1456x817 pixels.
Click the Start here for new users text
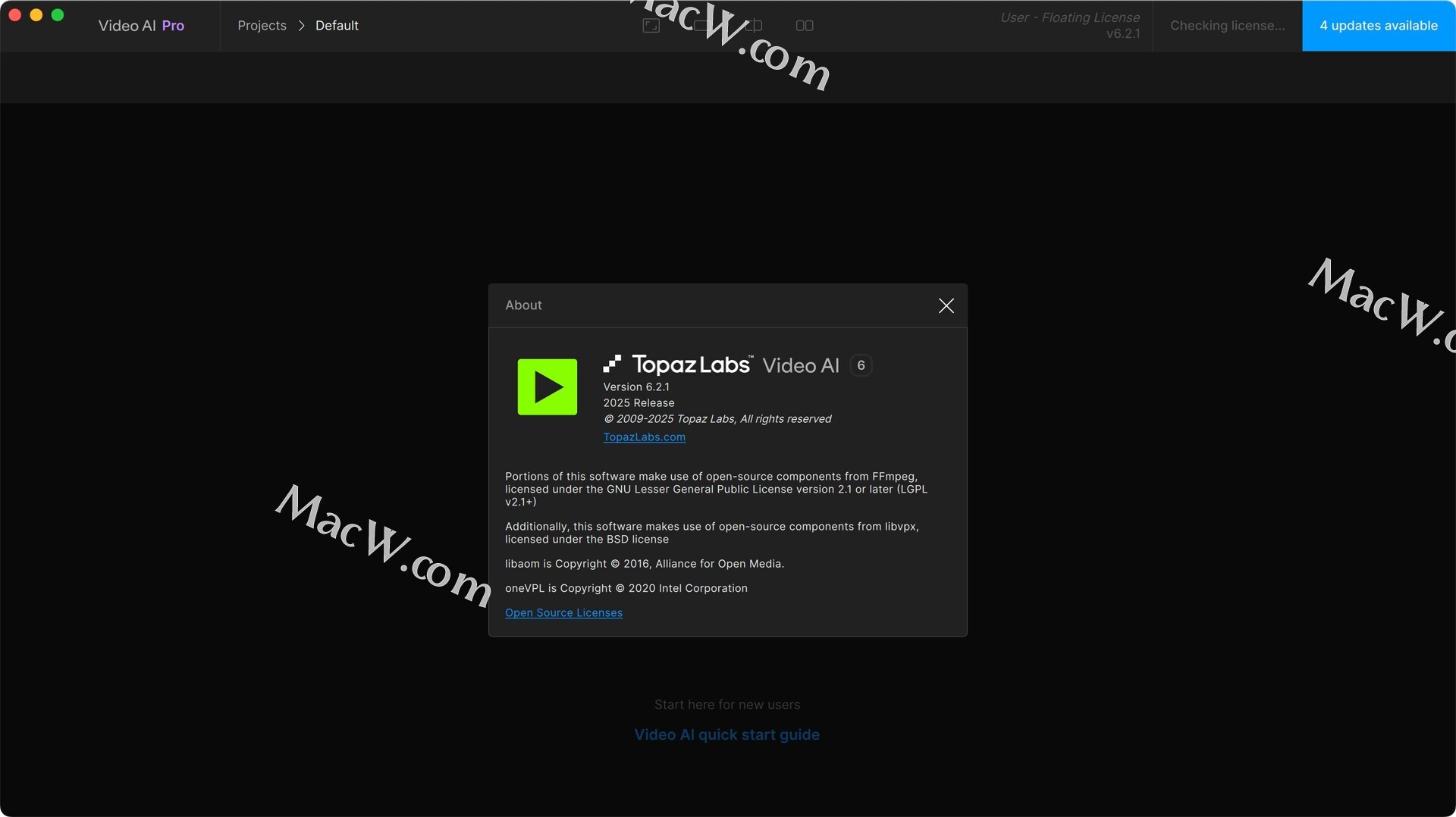[726, 705]
